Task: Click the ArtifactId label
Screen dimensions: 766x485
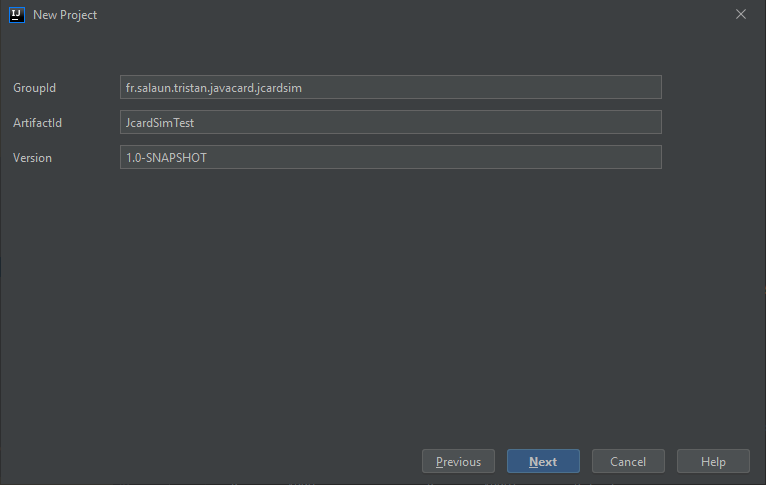Action: 37,123
